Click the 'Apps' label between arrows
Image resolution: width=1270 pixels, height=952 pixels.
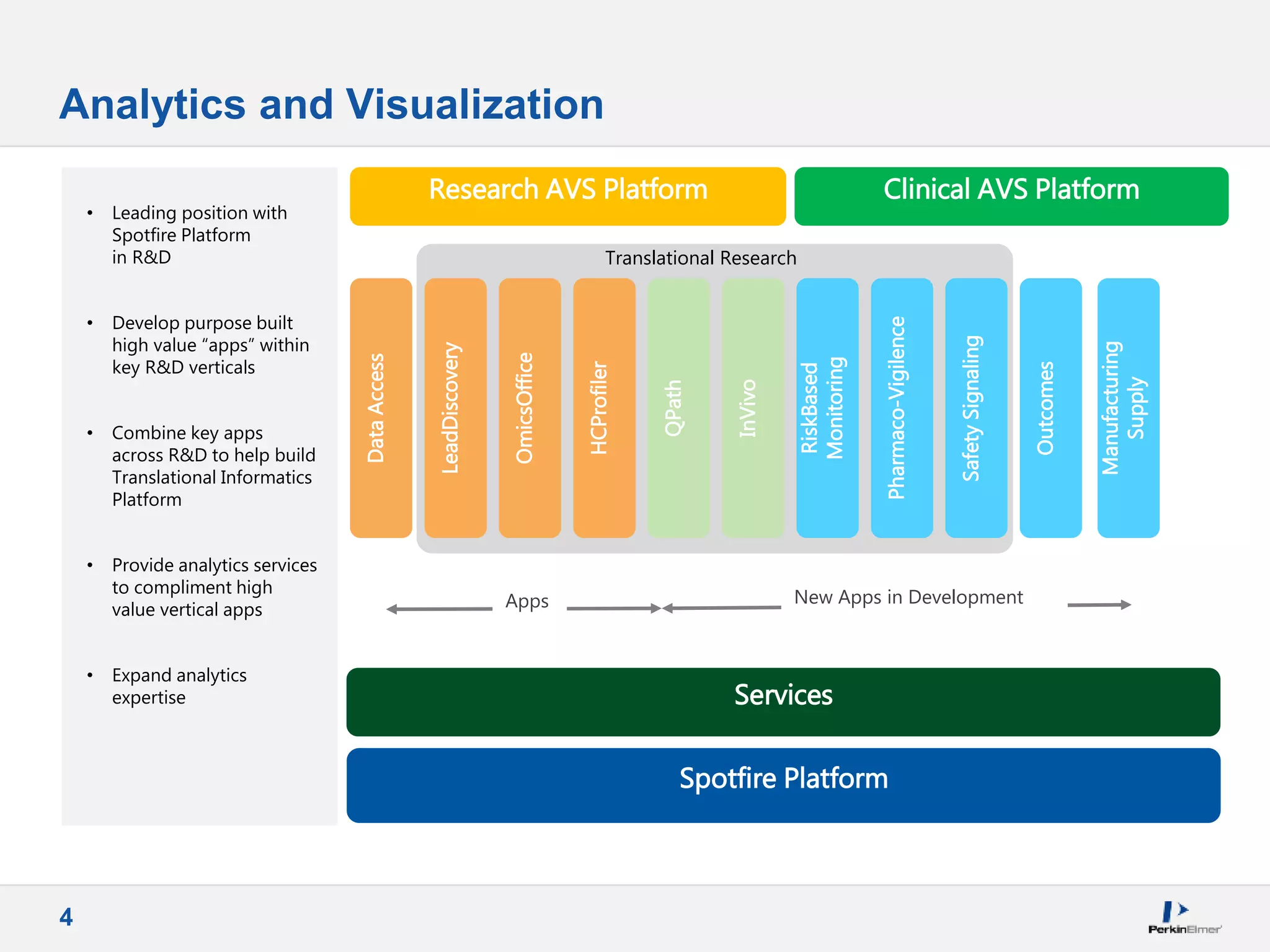click(x=527, y=601)
